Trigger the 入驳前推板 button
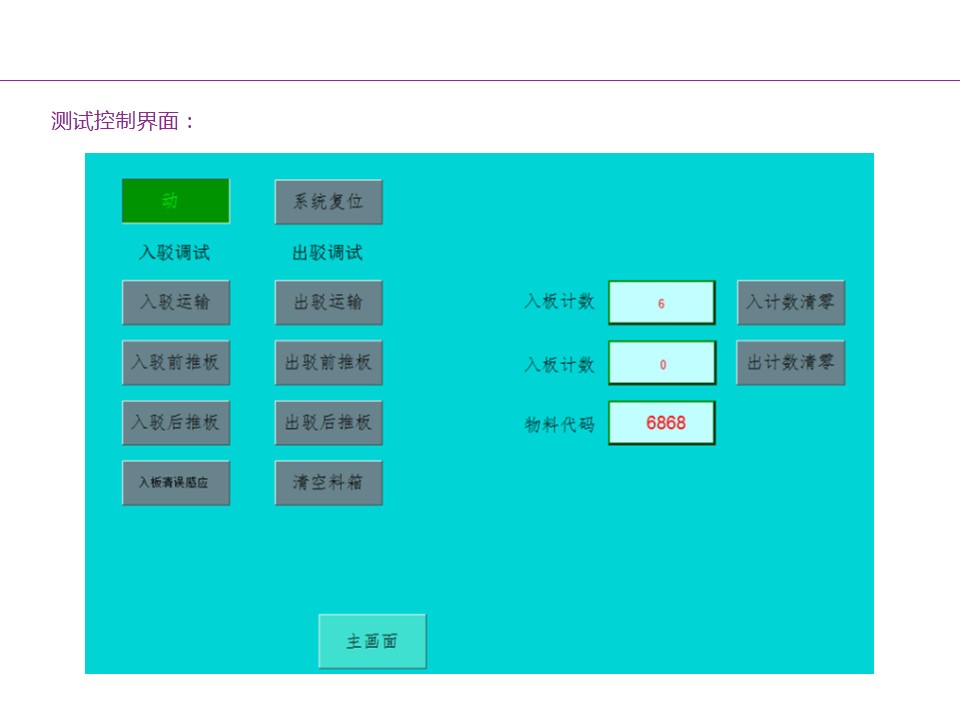The height and width of the screenshot is (720, 960). (x=176, y=362)
